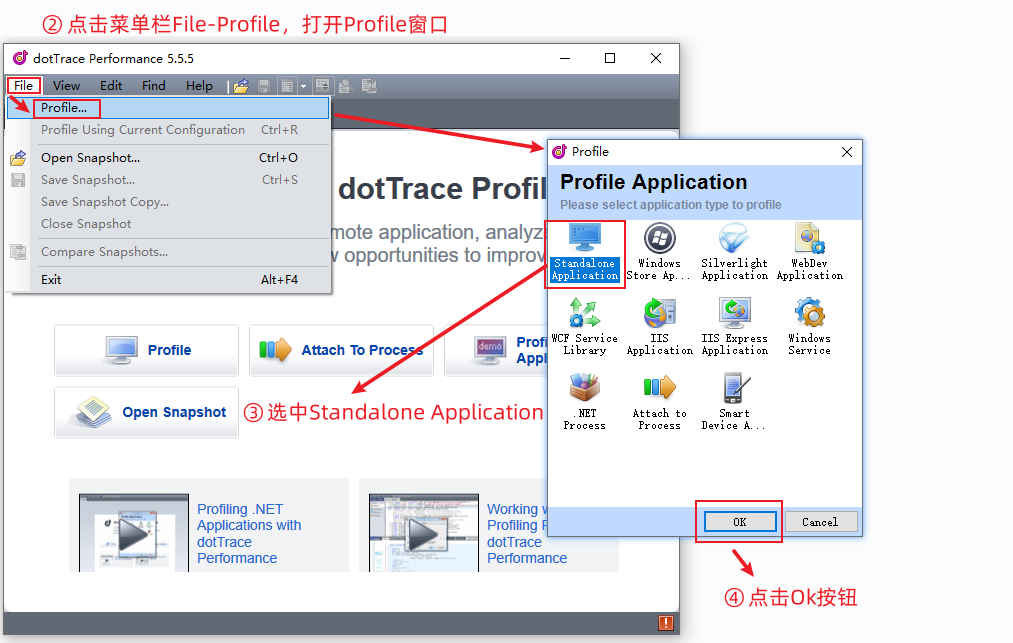
Task: Select Attach to Process dialog icon
Action: 659,402
